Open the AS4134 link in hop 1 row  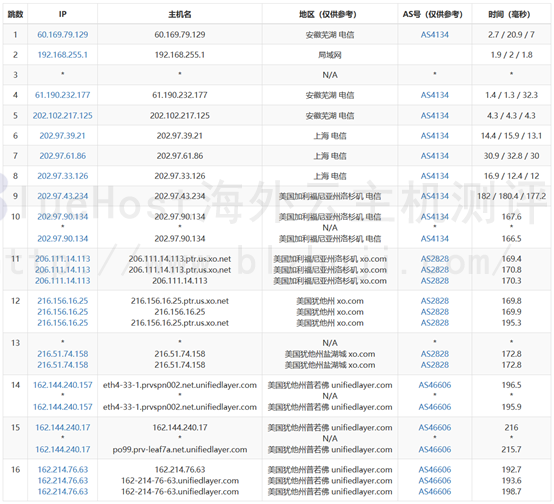pyautogui.click(x=435, y=35)
